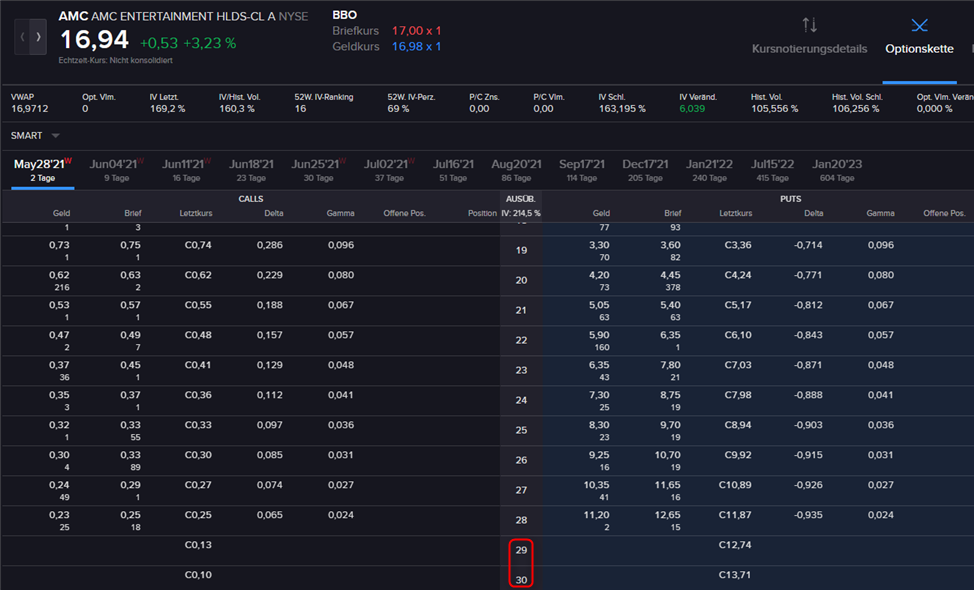Image resolution: width=974 pixels, height=590 pixels.
Task: Select strike price 22
Action: pos(521,340)
